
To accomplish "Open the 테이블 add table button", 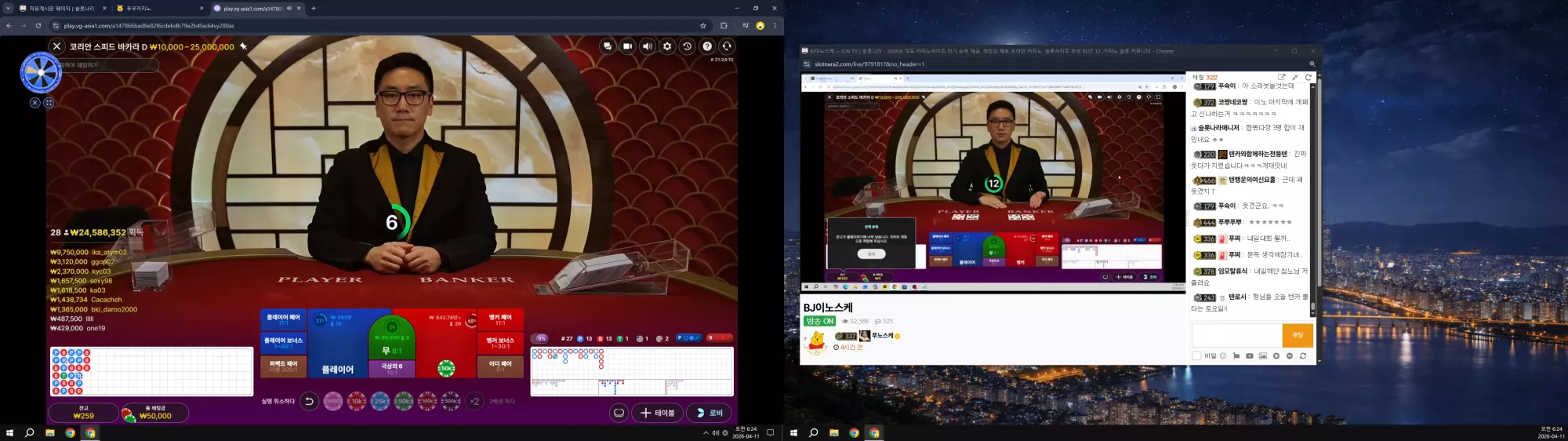I will [x=657, y=413].
